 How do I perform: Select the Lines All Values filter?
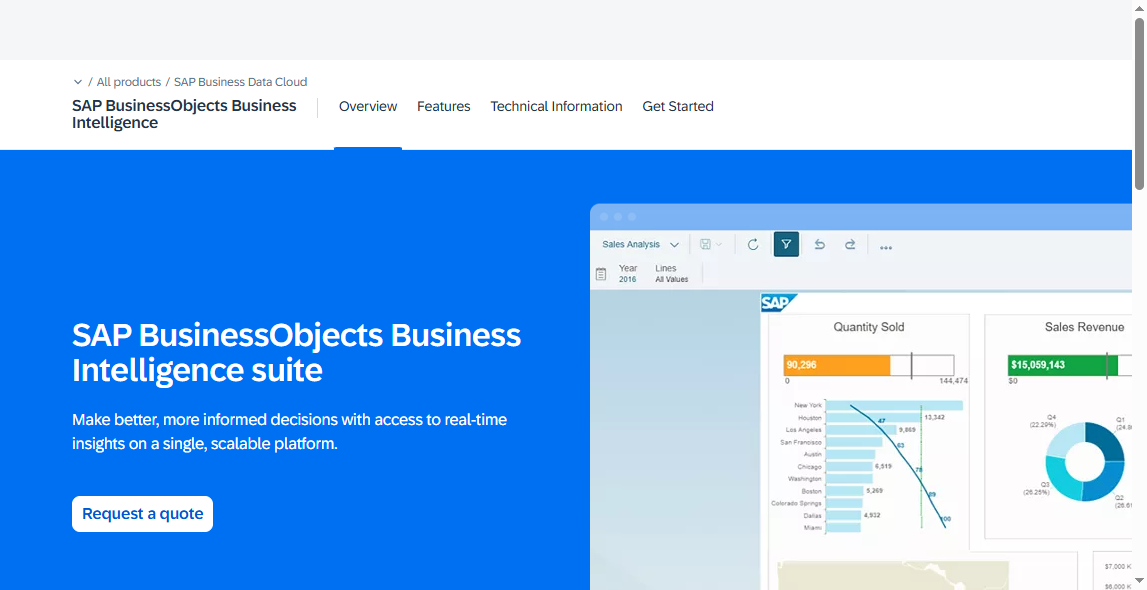click(x=672, y=273)
